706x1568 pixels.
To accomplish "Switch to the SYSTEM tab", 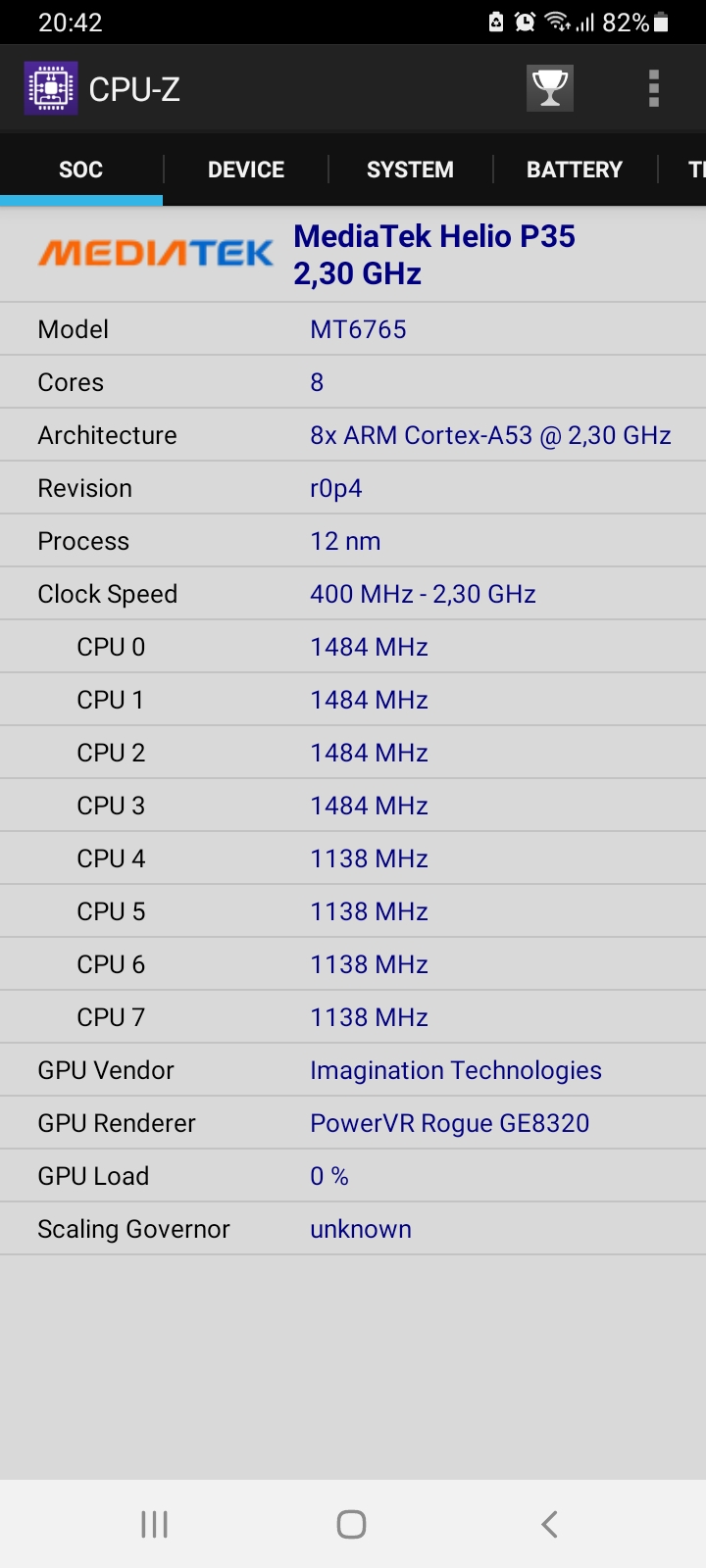I will point(410,170).
